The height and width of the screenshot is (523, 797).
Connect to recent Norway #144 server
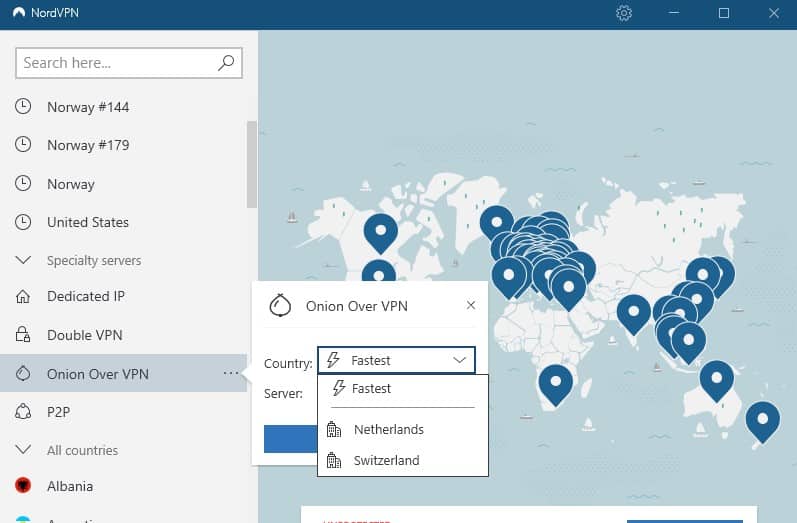[88, 107]
